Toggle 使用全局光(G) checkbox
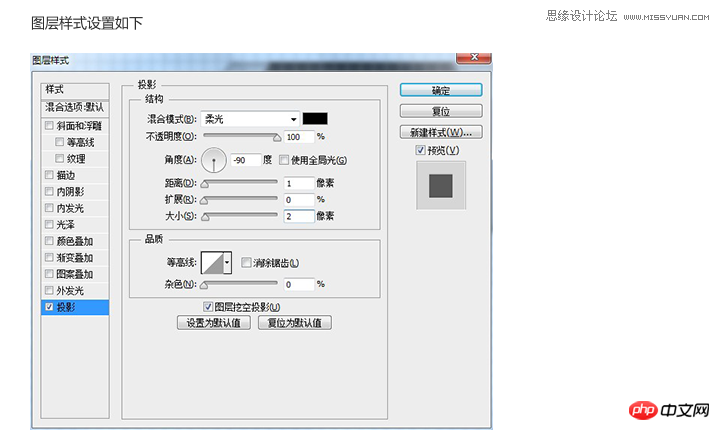Viewport: 720px width, 430px height. click(284, 160)
